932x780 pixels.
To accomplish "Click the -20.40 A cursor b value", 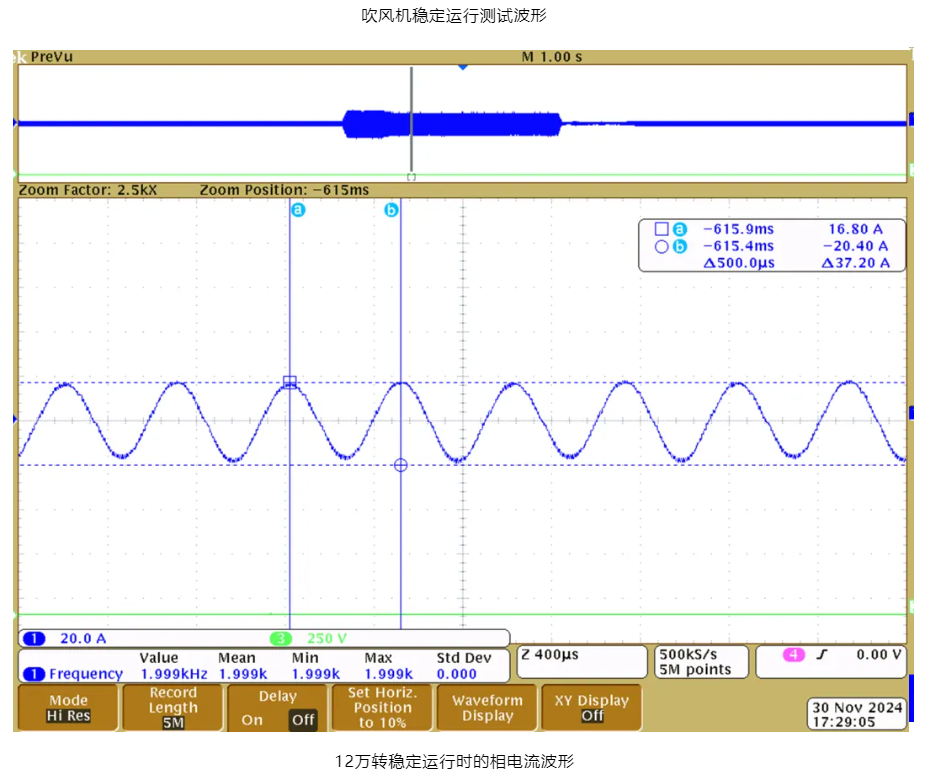I will [855, 246].
